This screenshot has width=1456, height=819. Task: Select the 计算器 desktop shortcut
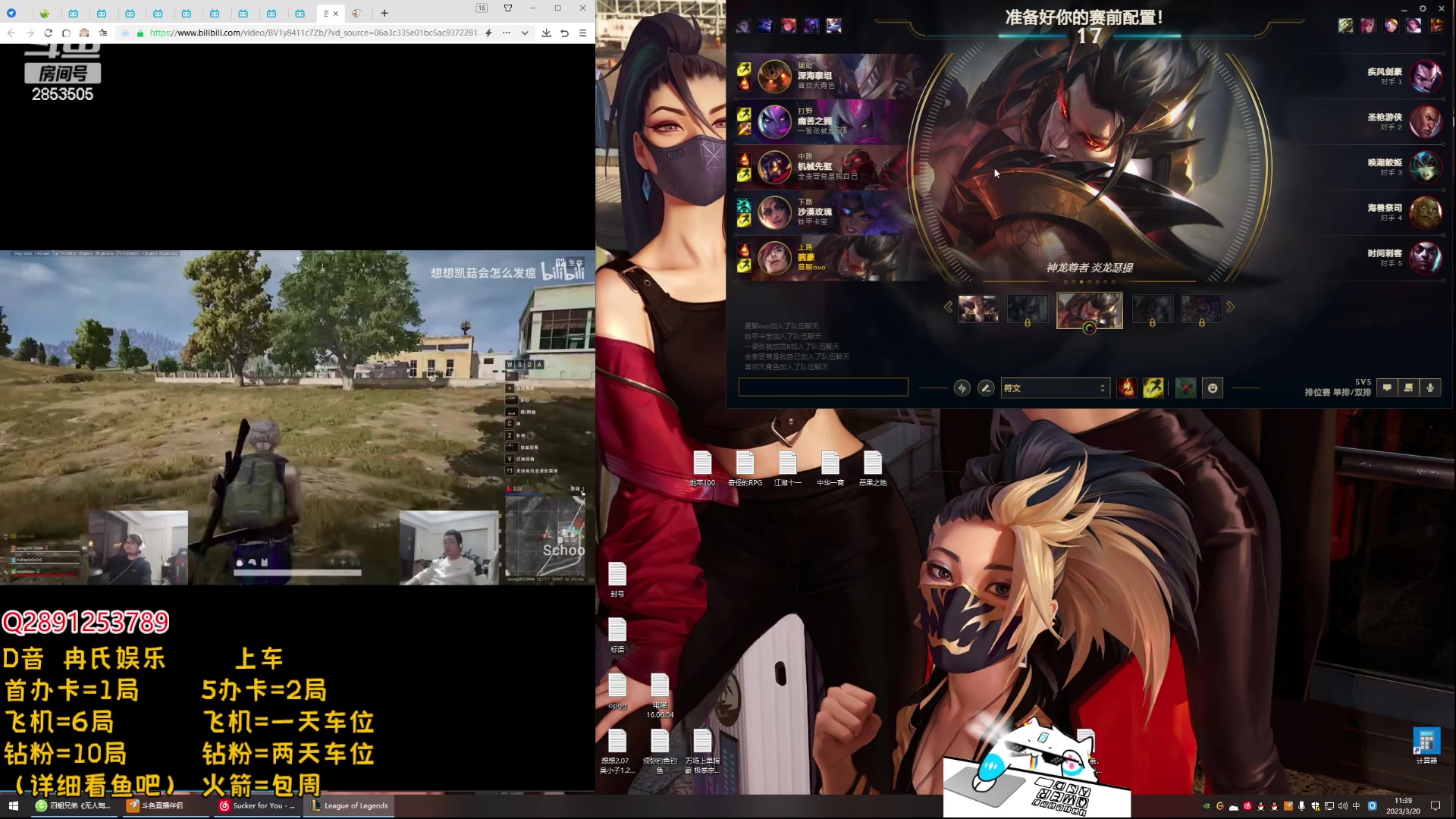[x=1426, y=746]
